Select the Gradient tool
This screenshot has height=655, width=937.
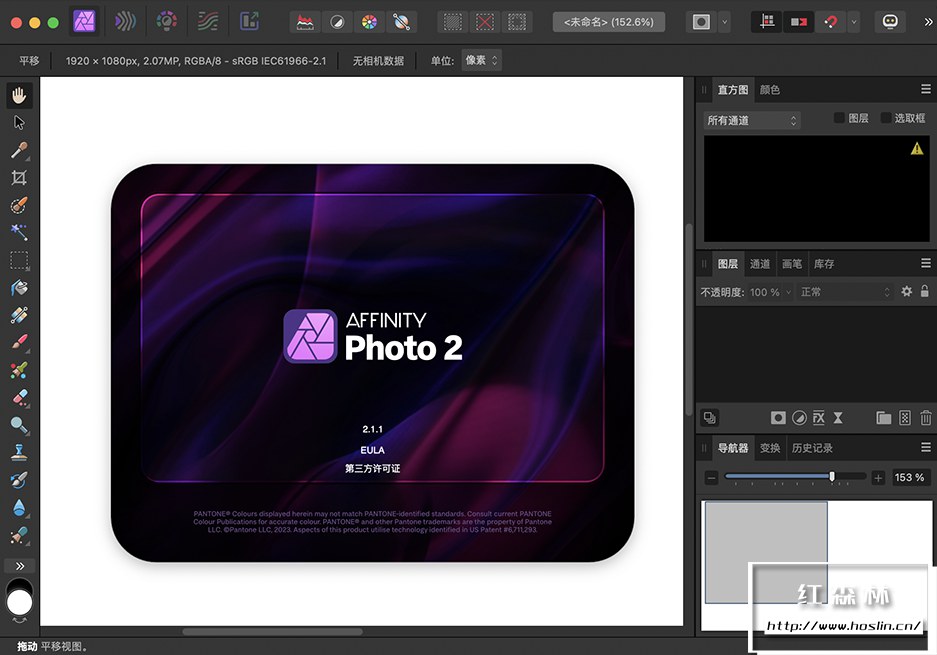coord(19,315)
